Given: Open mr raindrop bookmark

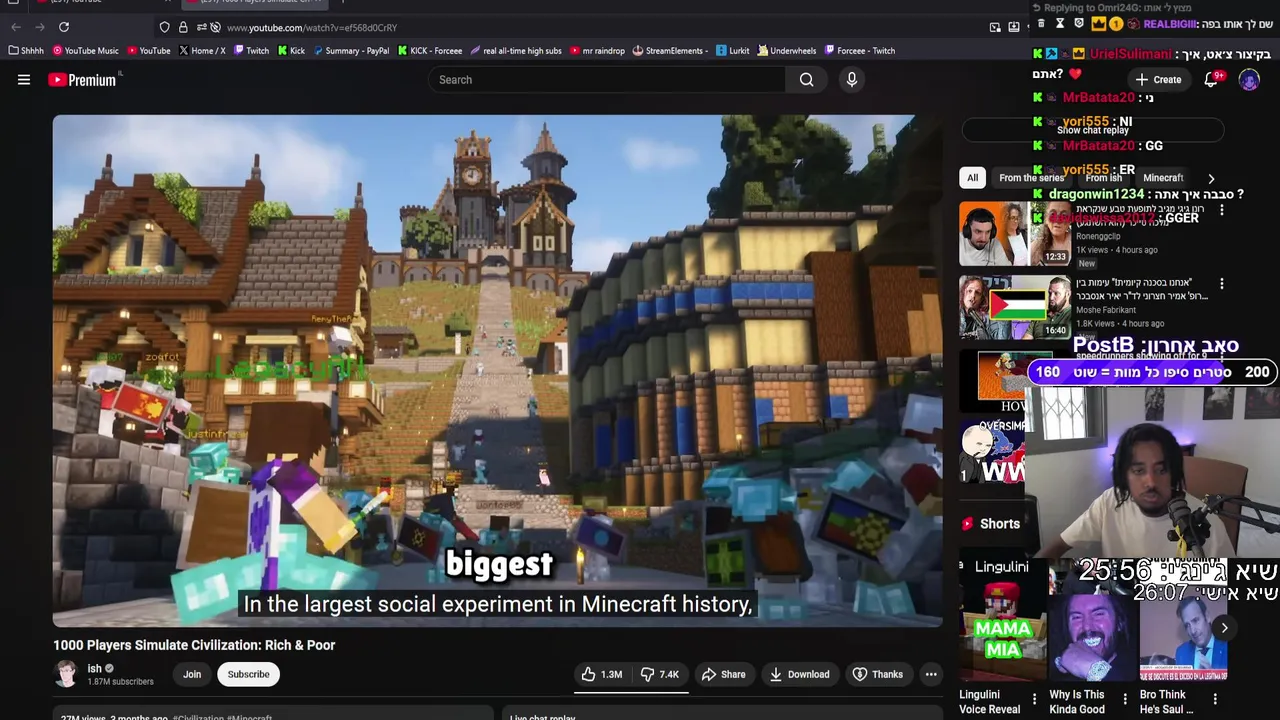Looking at the screenshot, I should (597, 51).
